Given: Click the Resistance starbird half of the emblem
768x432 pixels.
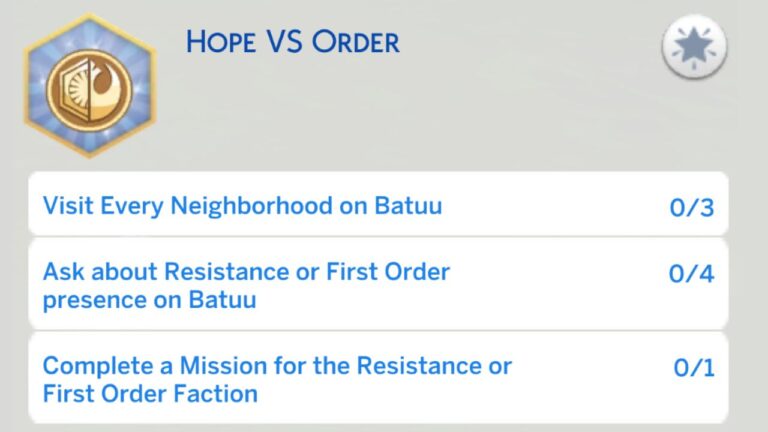Looking at the screenshot, I should coord(104,87).
